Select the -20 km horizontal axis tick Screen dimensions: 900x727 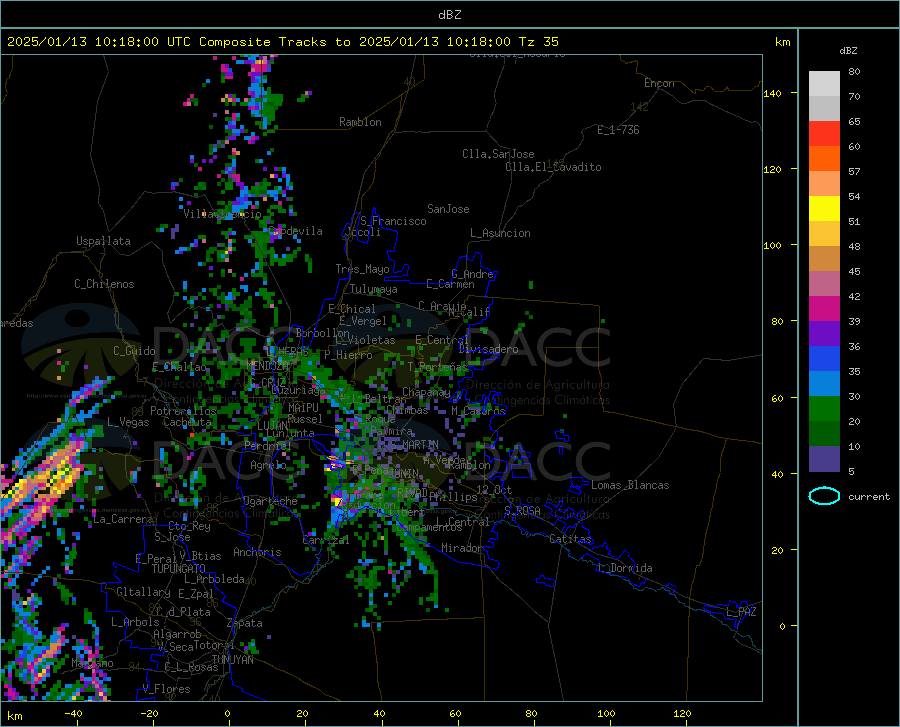tap(149, 713)
